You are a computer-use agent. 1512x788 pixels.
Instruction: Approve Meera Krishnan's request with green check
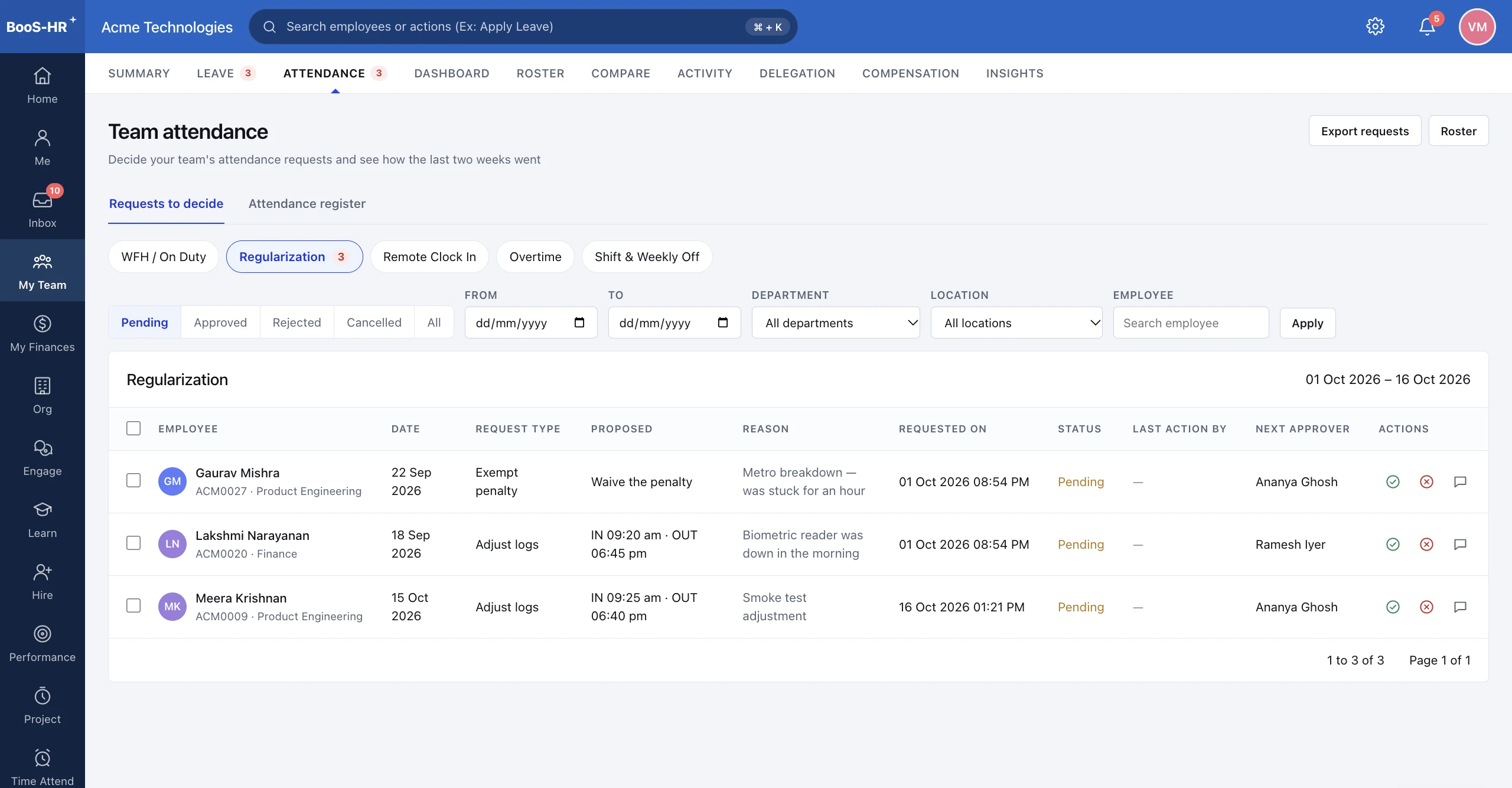1393,607
